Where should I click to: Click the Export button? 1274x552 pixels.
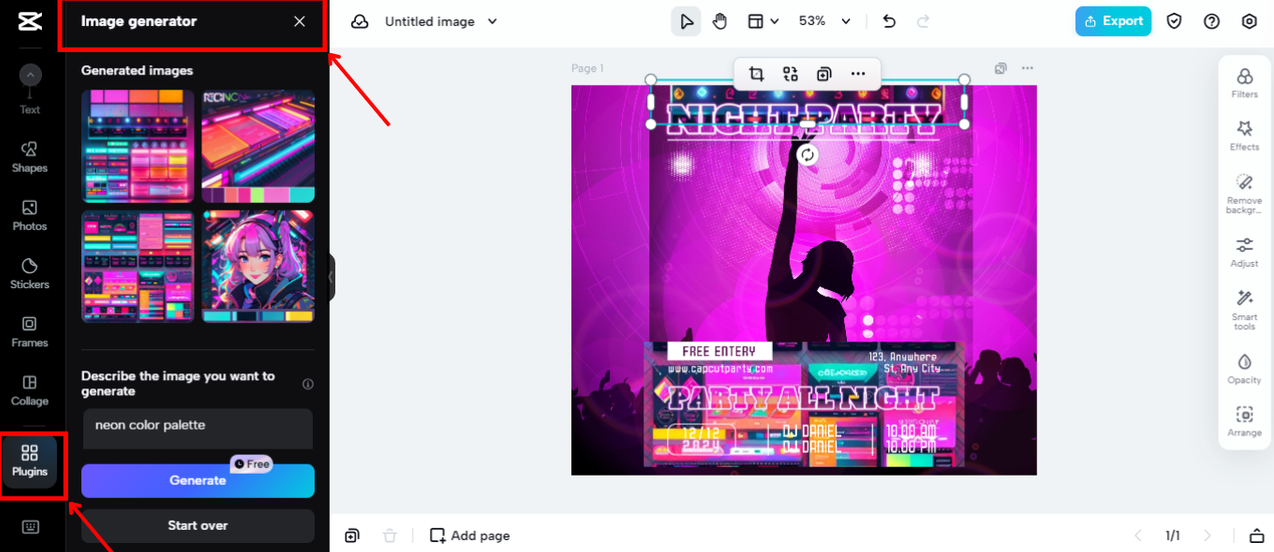coord(1113,21)
